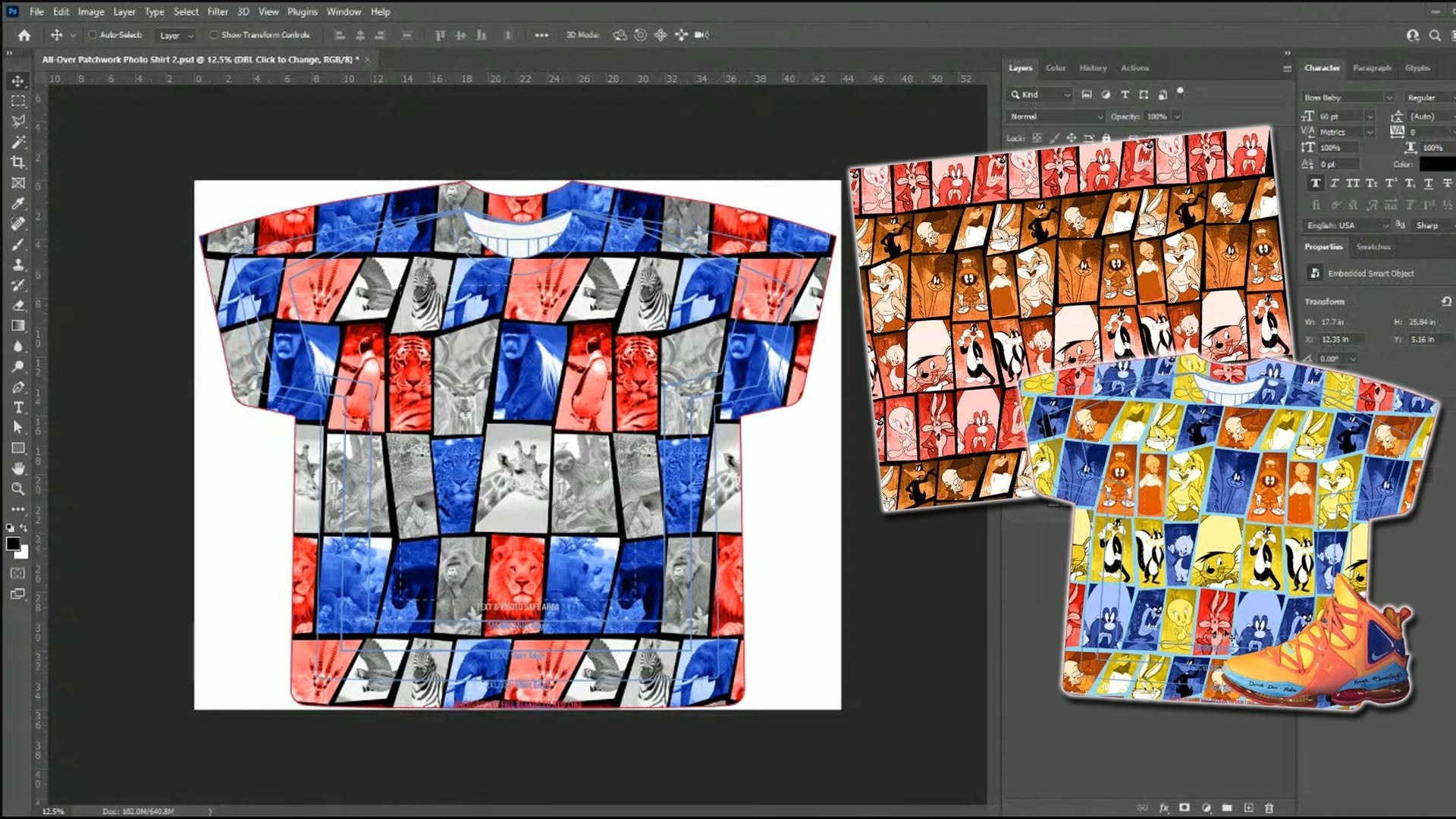Image resolution: width=1456 pixels, height=819 pixels.
Task: Click the ellipsis options button in the options bar
Action: click(x=541, y=35)
